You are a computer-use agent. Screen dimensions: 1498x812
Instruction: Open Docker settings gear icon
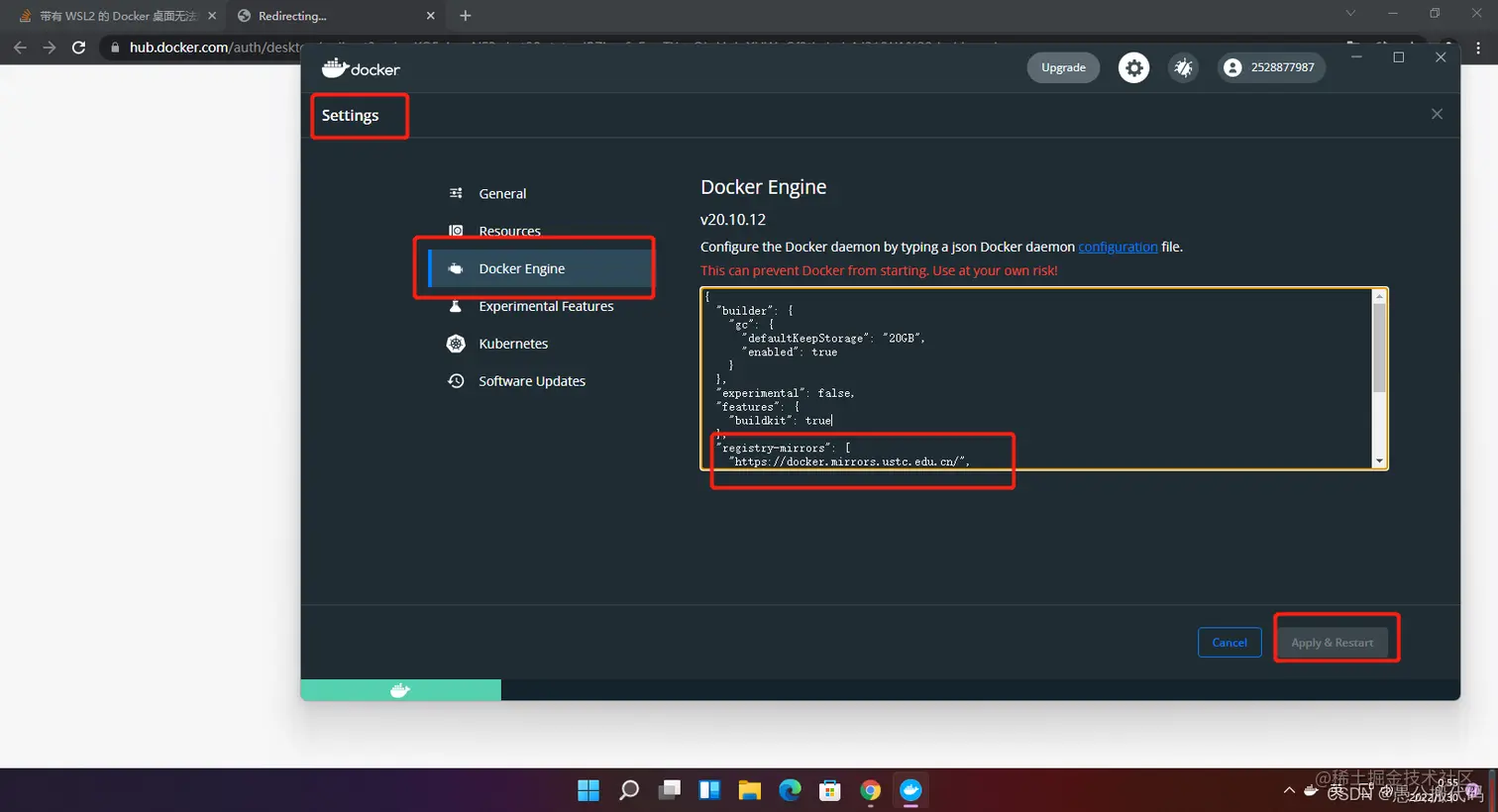[x=1133, y=67]
